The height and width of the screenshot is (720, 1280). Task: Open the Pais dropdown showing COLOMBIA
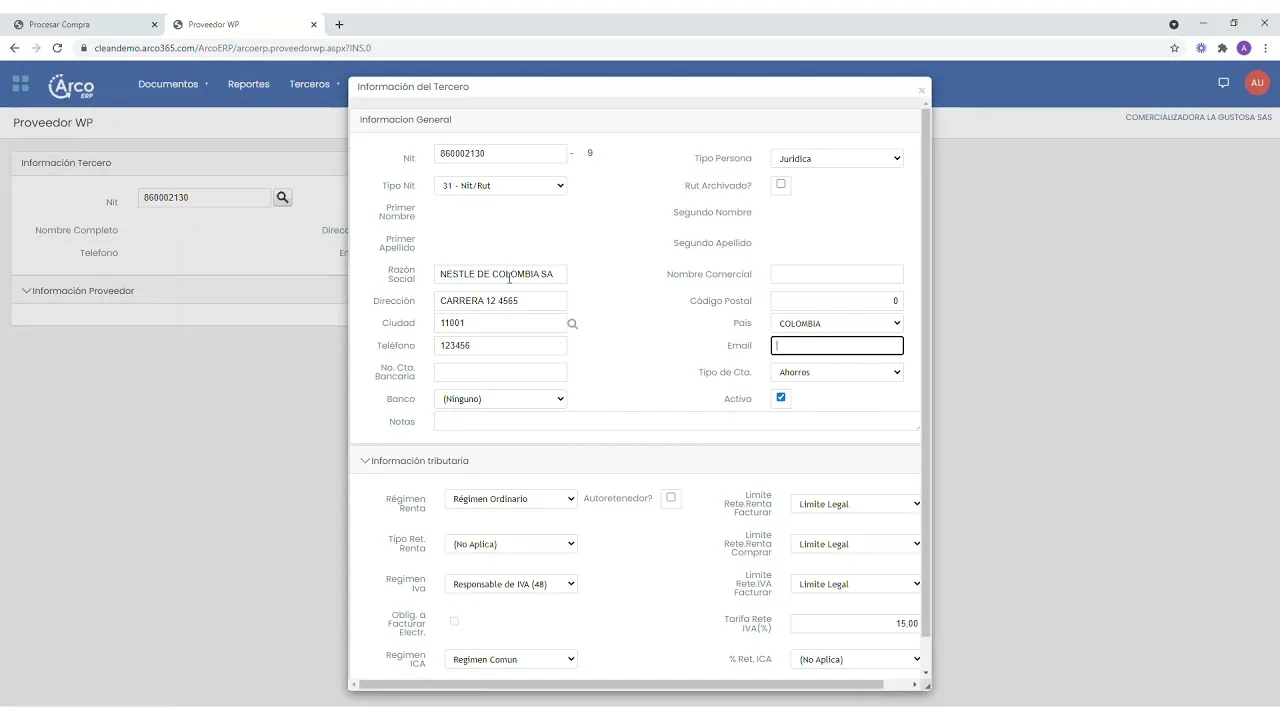(837, 323)
